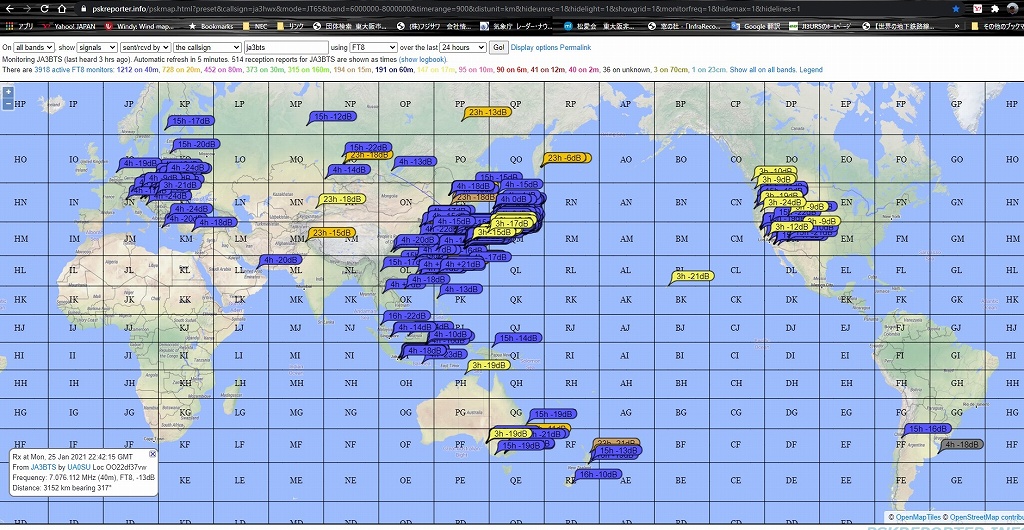
Task: Select the '191 on 60m' band link
Action: (394, 70)
